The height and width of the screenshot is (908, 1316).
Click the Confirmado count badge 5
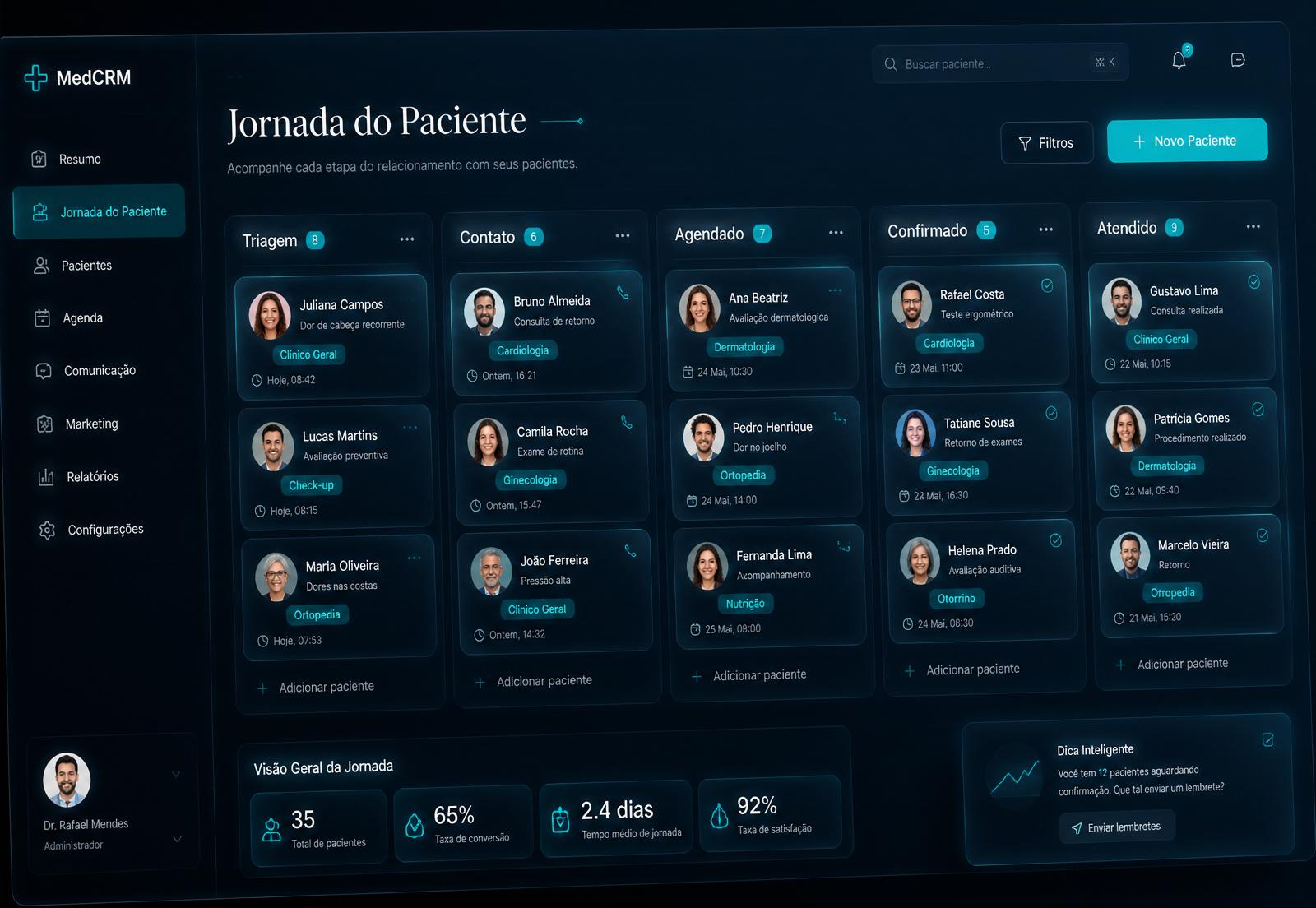click(986, 230)
